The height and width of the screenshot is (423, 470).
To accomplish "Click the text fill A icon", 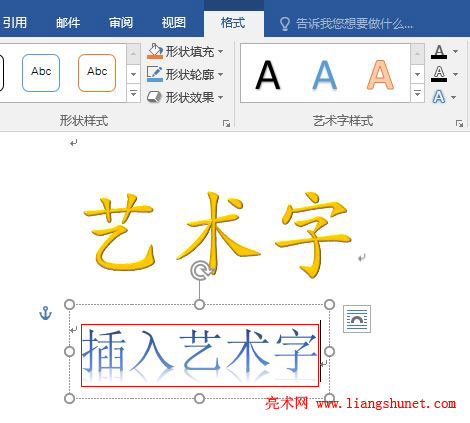I will click(439, 52).
